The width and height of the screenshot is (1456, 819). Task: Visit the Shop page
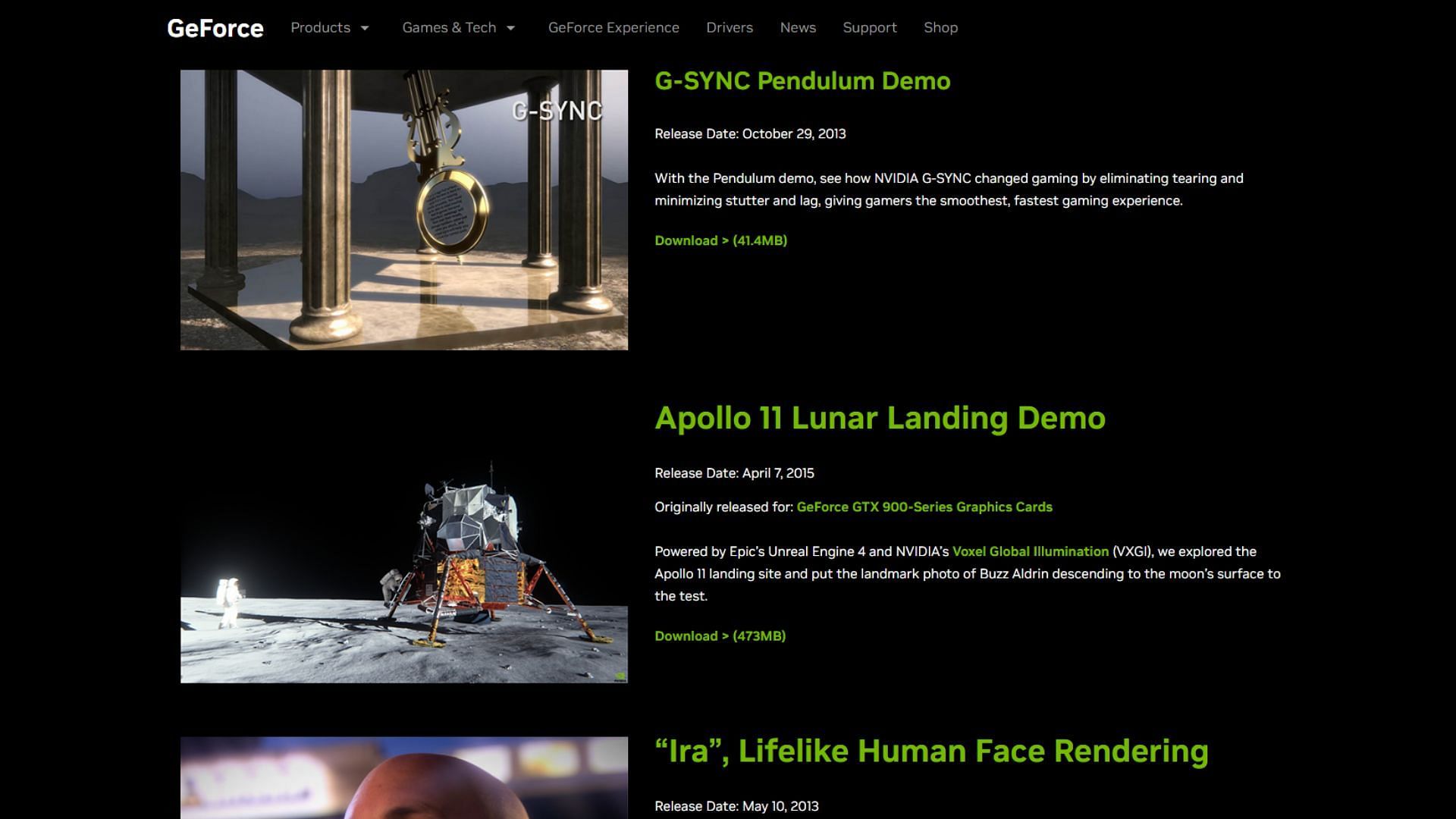(x=940, y=27)
